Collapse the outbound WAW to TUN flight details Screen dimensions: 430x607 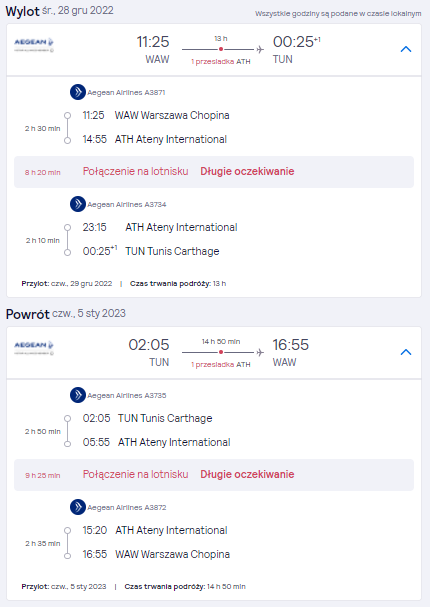[406, 49]
